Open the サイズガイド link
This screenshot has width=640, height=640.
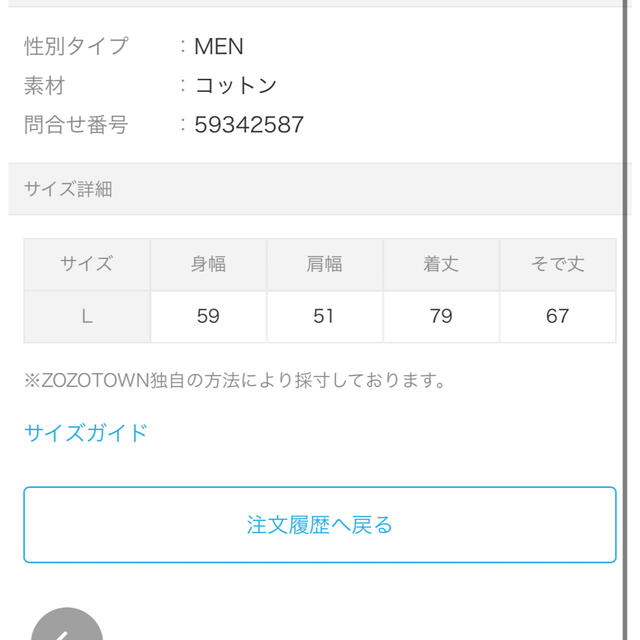pos(86,433)
